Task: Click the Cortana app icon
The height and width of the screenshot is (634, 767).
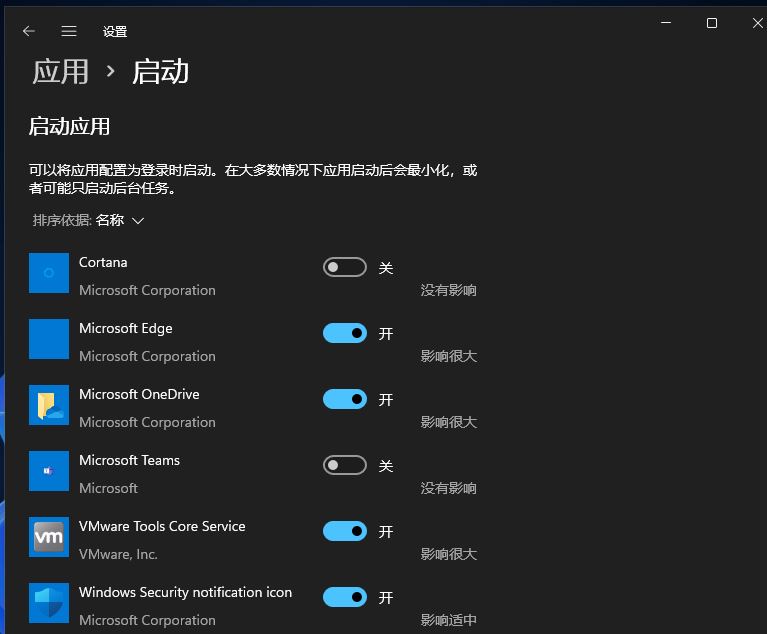Action: pyautogui.click(x=49, y=273)
